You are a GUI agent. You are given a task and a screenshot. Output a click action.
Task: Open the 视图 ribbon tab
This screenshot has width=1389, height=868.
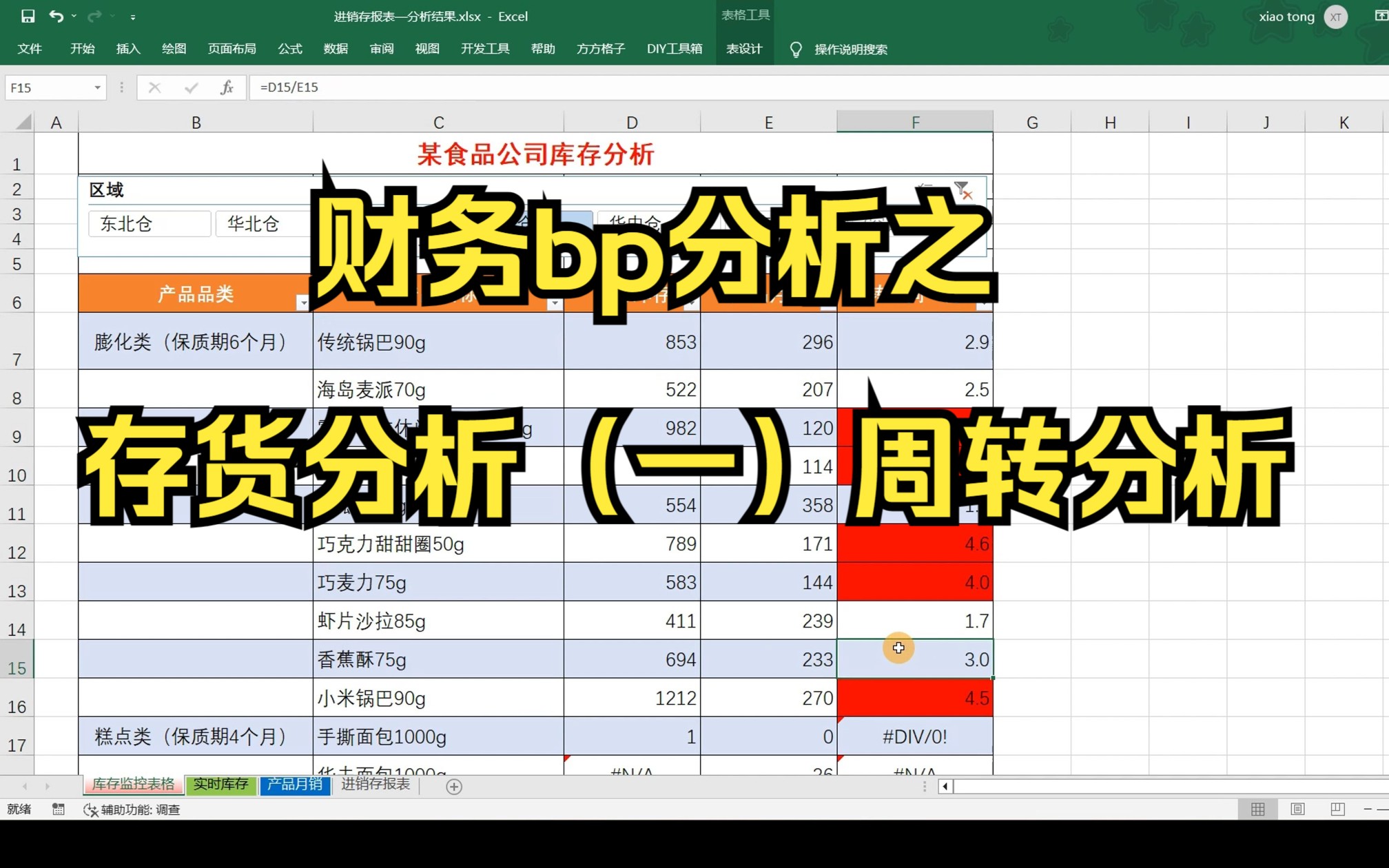427,49
